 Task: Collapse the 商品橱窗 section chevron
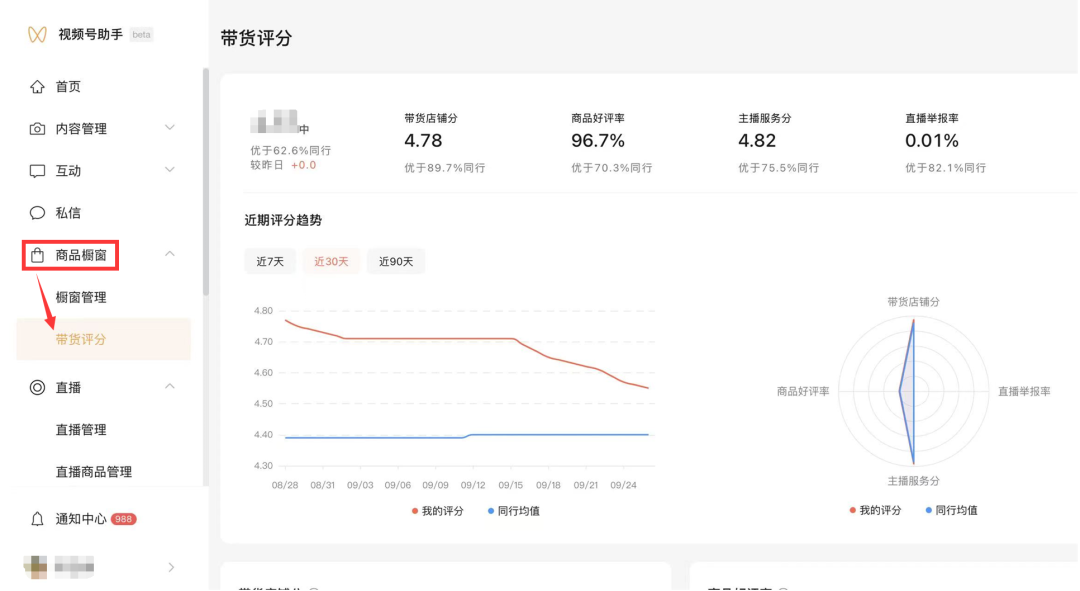(172, 255)
